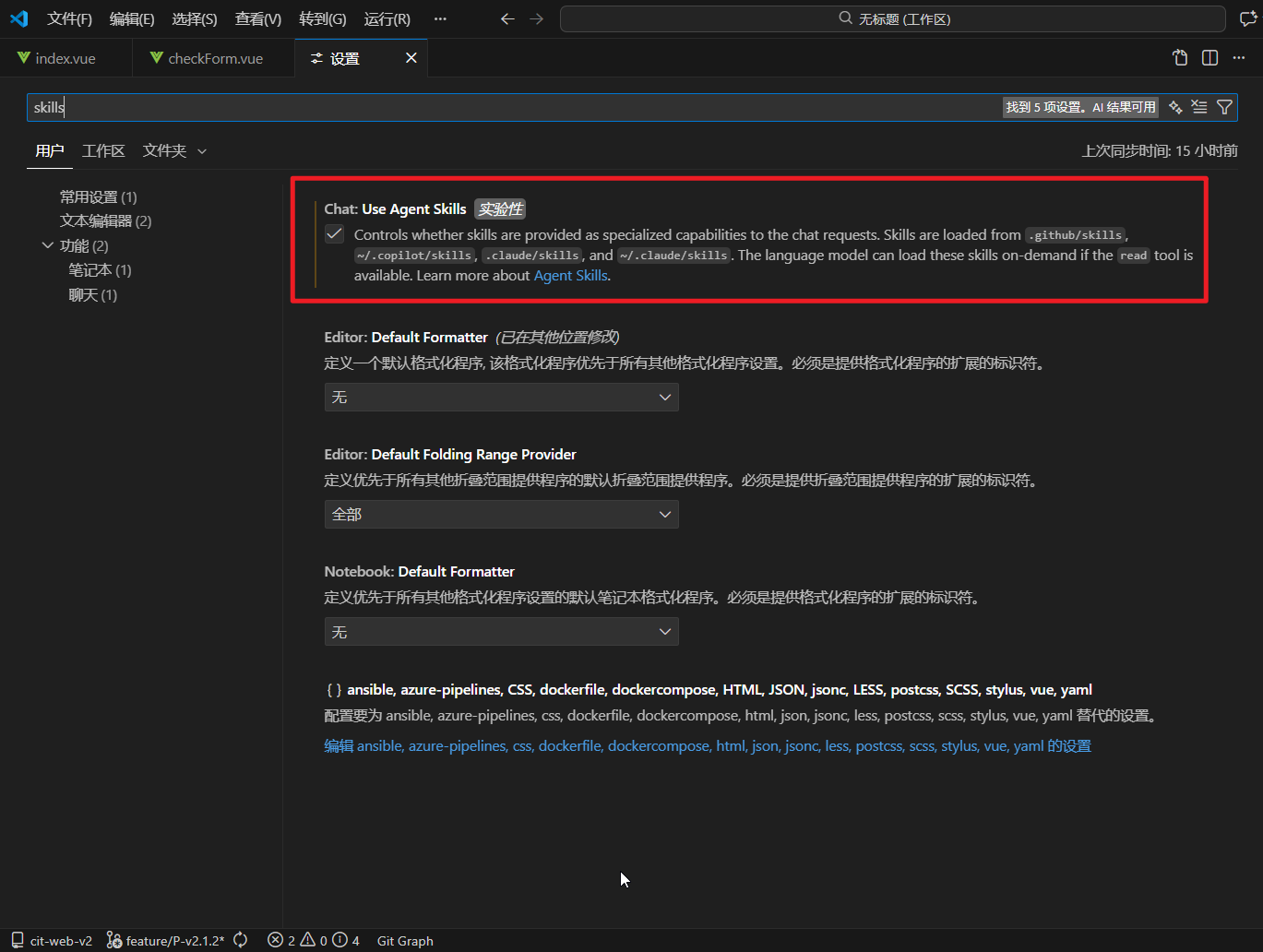Viewport: 1263px width, 952px height.
Task: Click the synchronize changes icon in status bar
Action: (240, 940)
